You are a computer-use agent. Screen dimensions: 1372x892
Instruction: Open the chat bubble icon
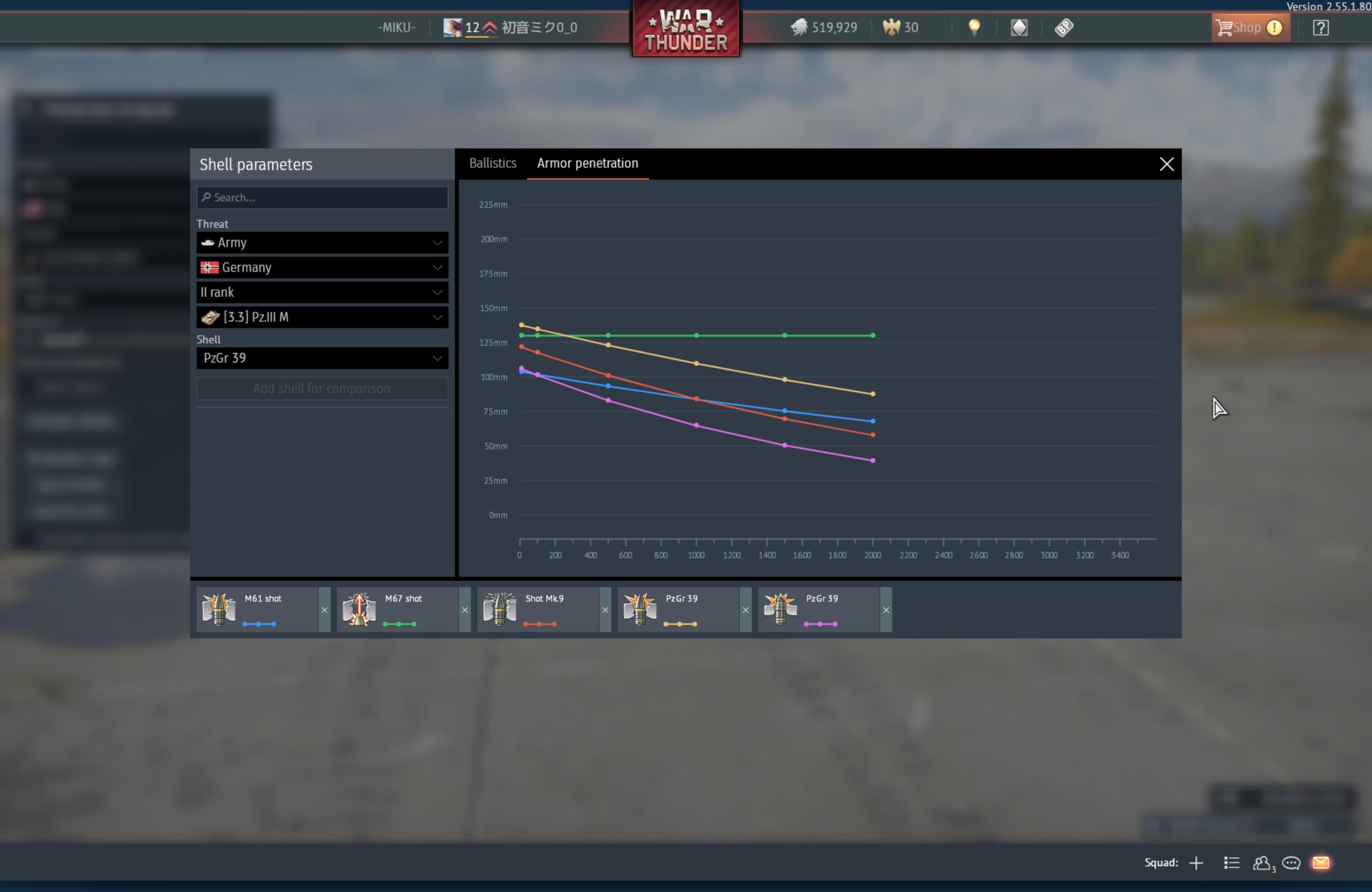click(1291, 863)
